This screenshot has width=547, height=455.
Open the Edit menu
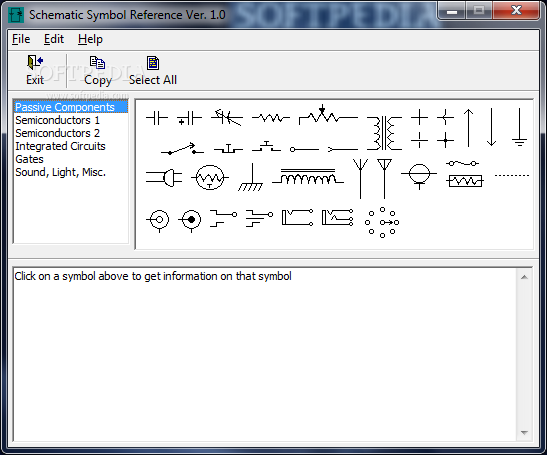(54, 39)
